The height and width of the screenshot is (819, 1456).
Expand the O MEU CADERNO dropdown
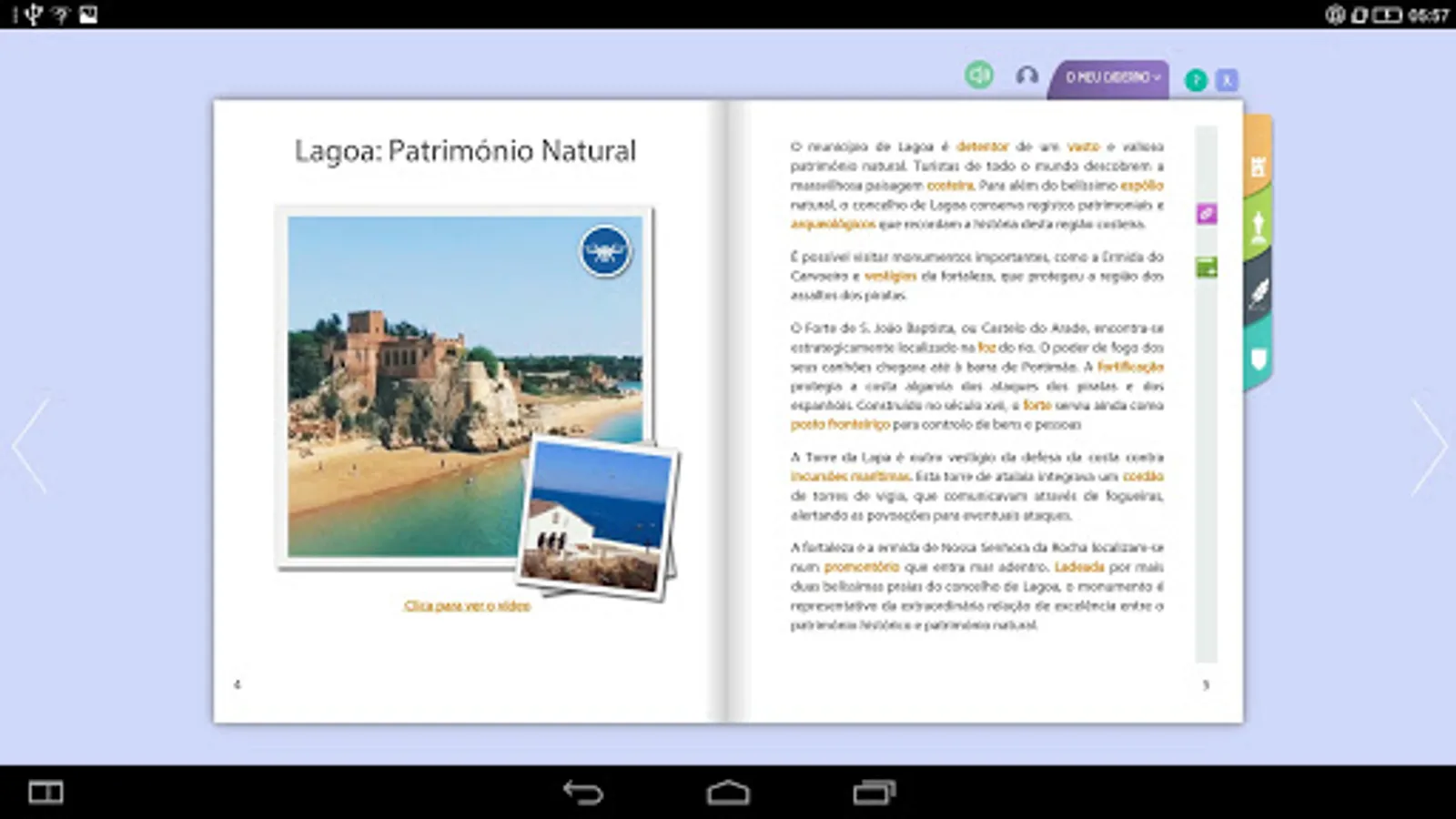tap(1112, 78)
